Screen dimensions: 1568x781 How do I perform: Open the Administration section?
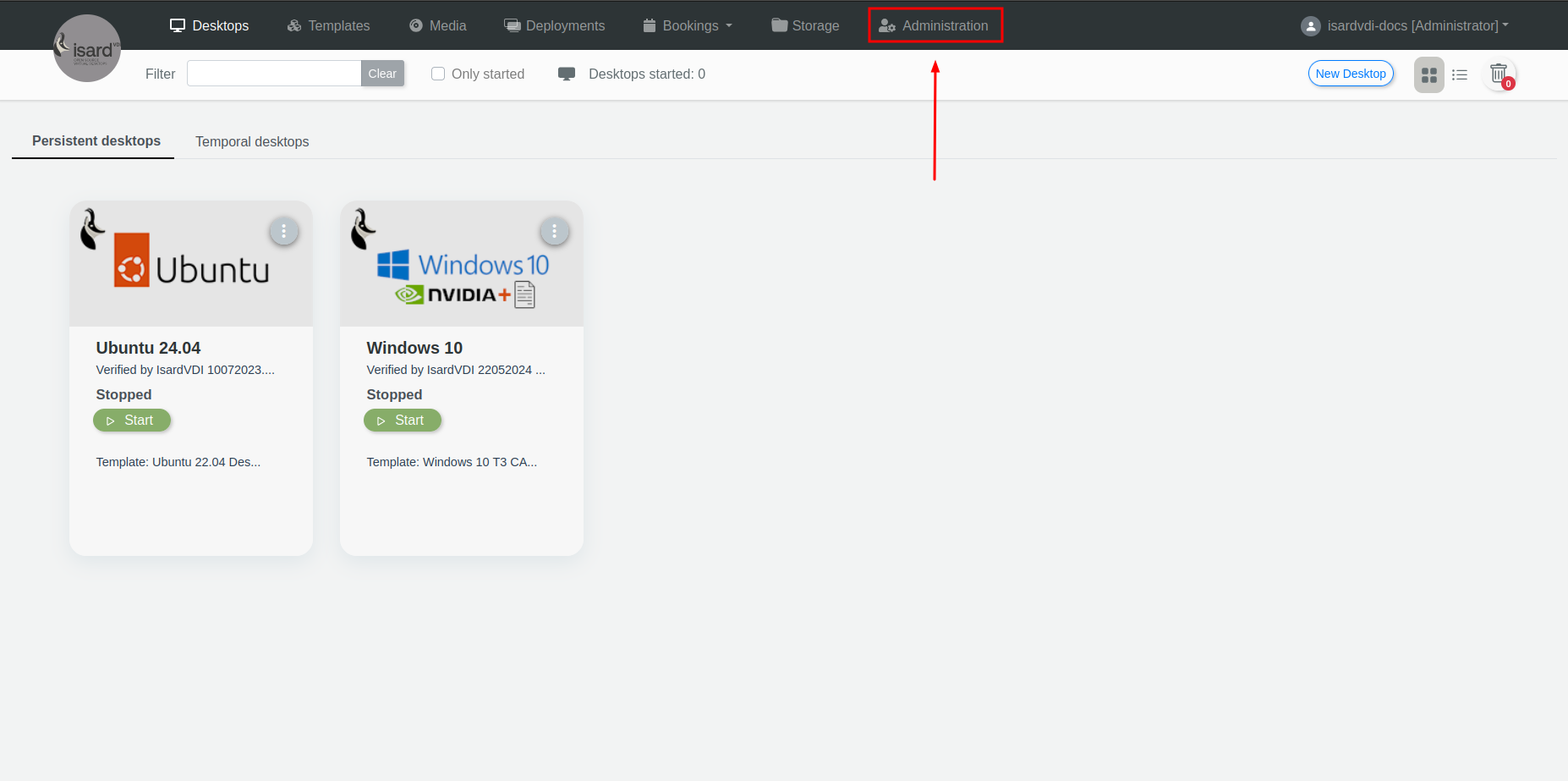[x=935, y=26]
